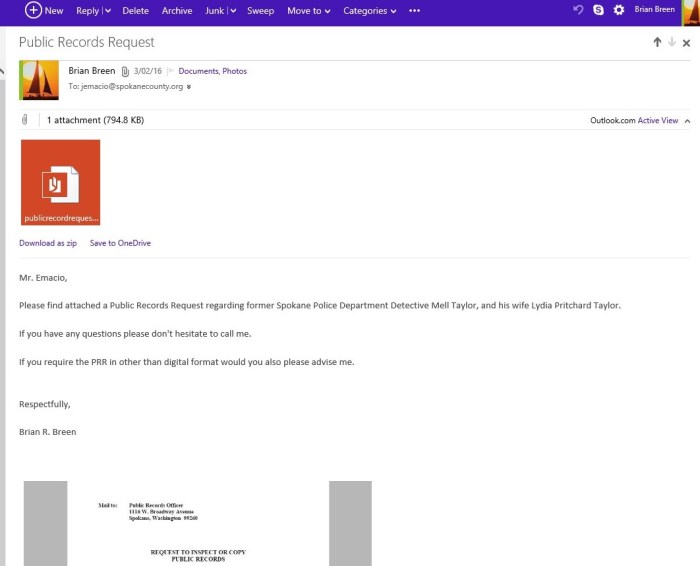The width and height of the screenshot is (700, 566).
Task: Open the publicrecordreques attachment tile
Action: (60, 182)
